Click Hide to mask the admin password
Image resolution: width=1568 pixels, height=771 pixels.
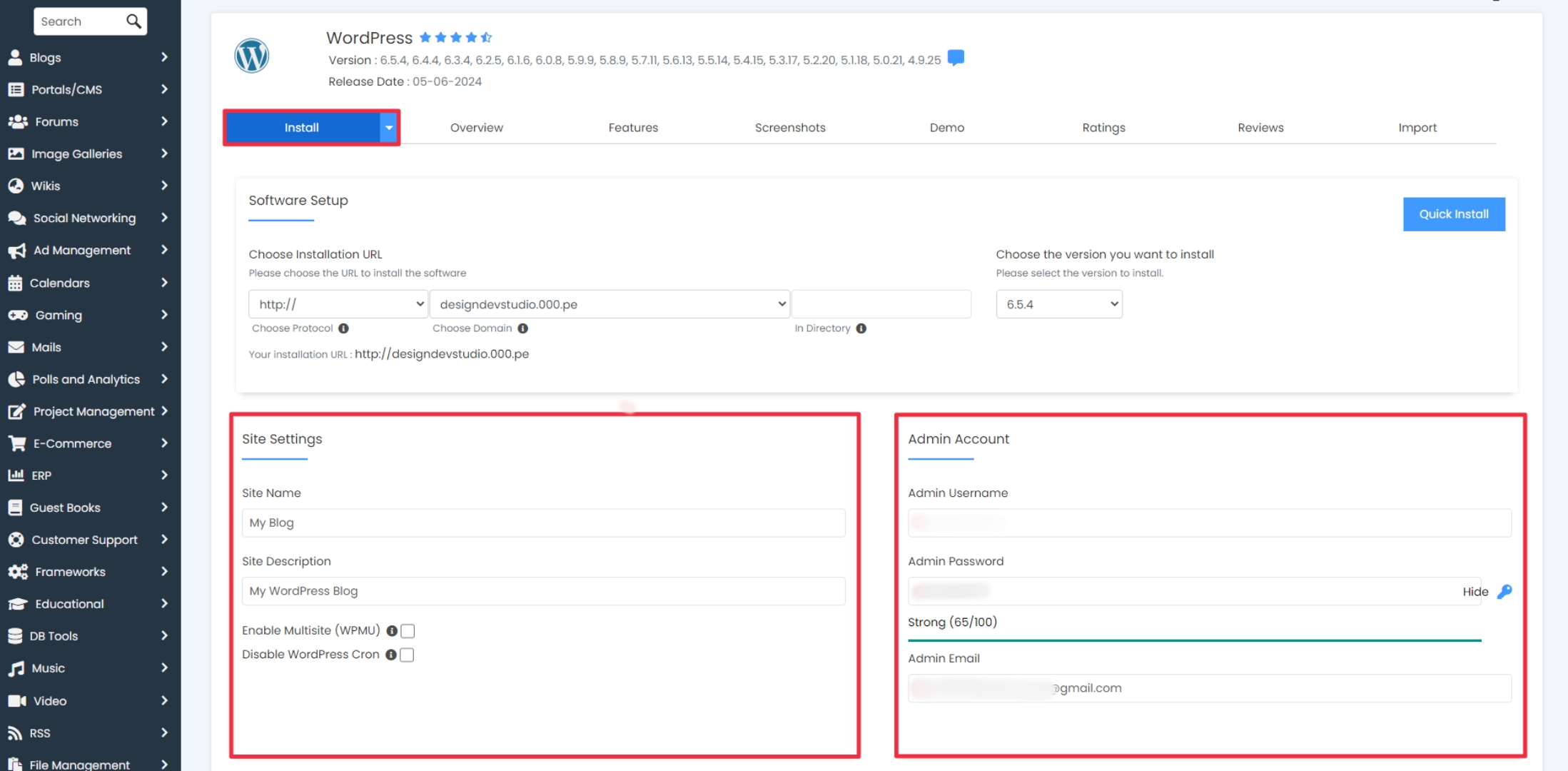pos(1475,592)
